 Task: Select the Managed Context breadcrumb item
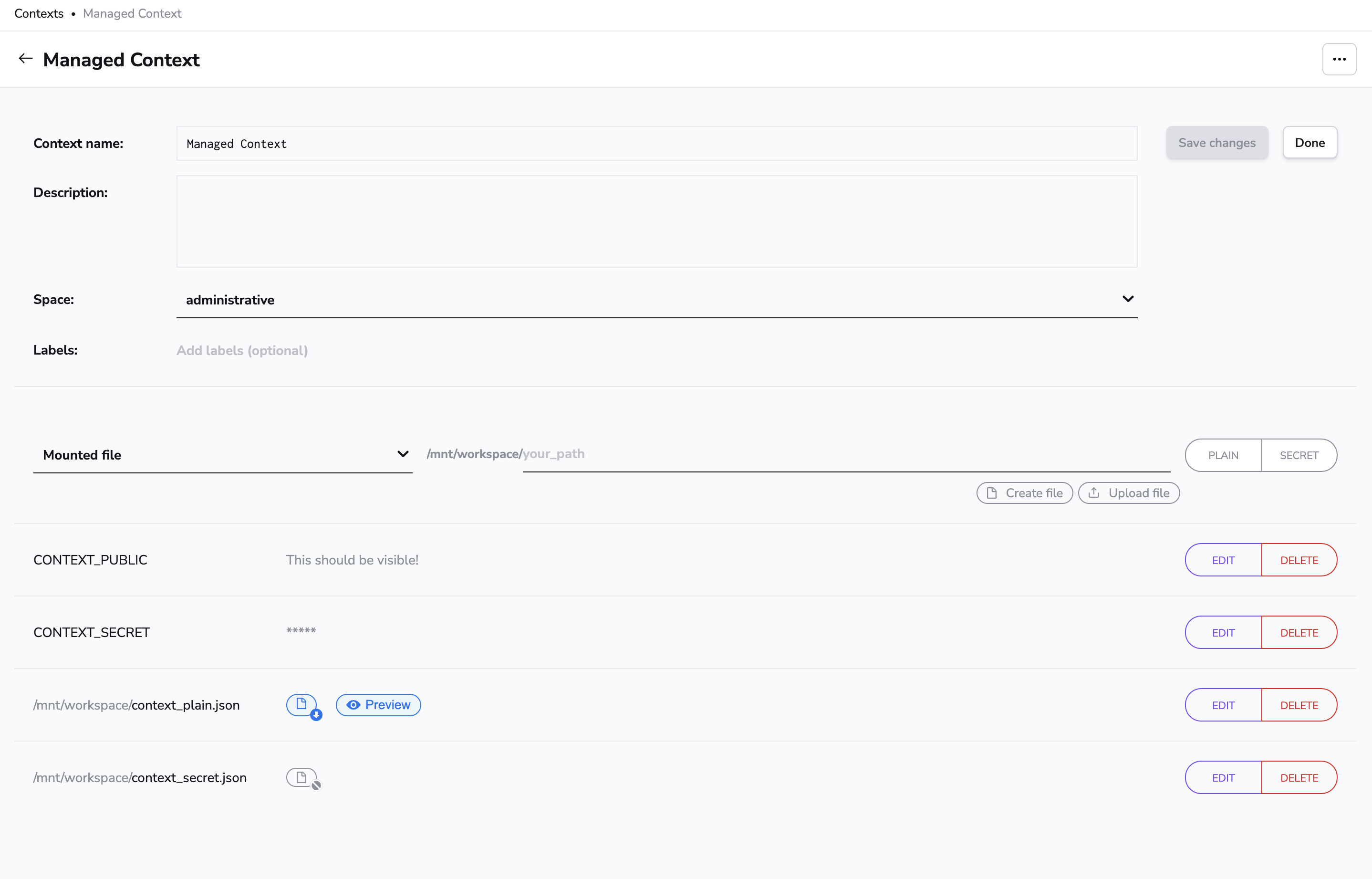click(x=131, y=13)
